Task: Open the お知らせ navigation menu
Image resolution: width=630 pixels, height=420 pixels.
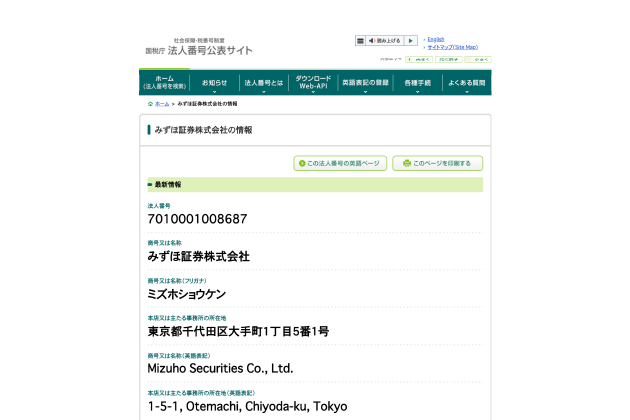Action: coord(214,83)
